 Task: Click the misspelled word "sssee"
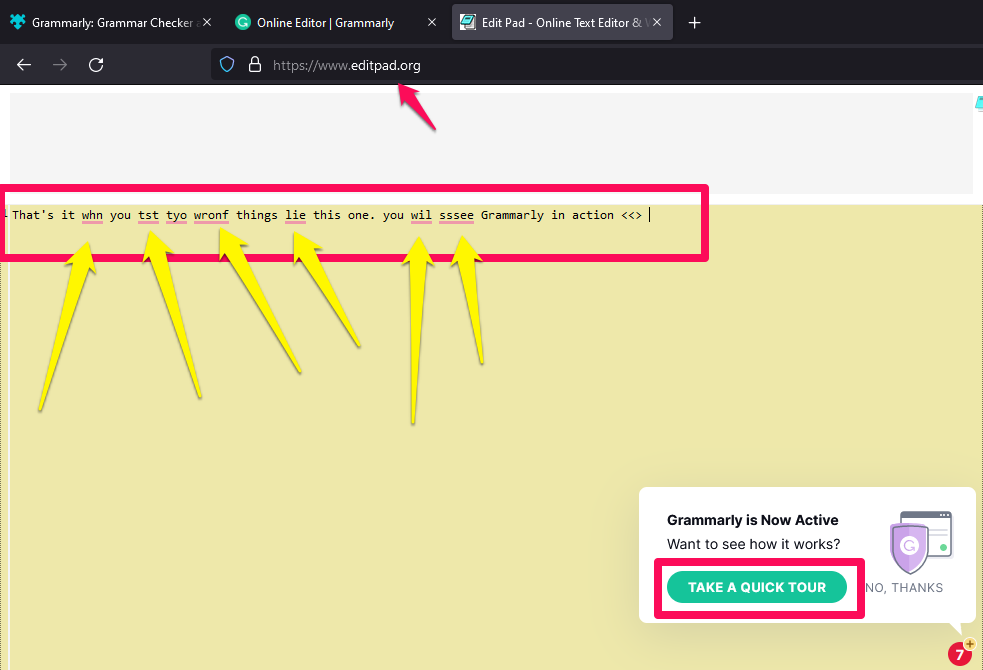coord(456,216)
